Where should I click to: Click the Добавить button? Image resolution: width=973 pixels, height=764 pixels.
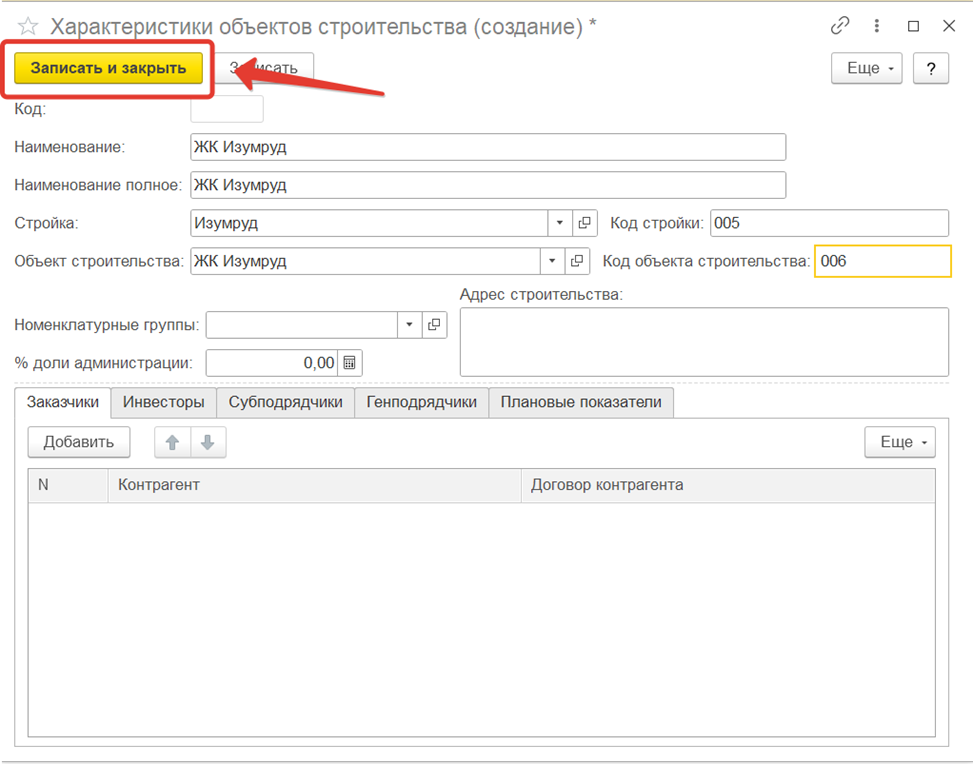coord(78,442)
